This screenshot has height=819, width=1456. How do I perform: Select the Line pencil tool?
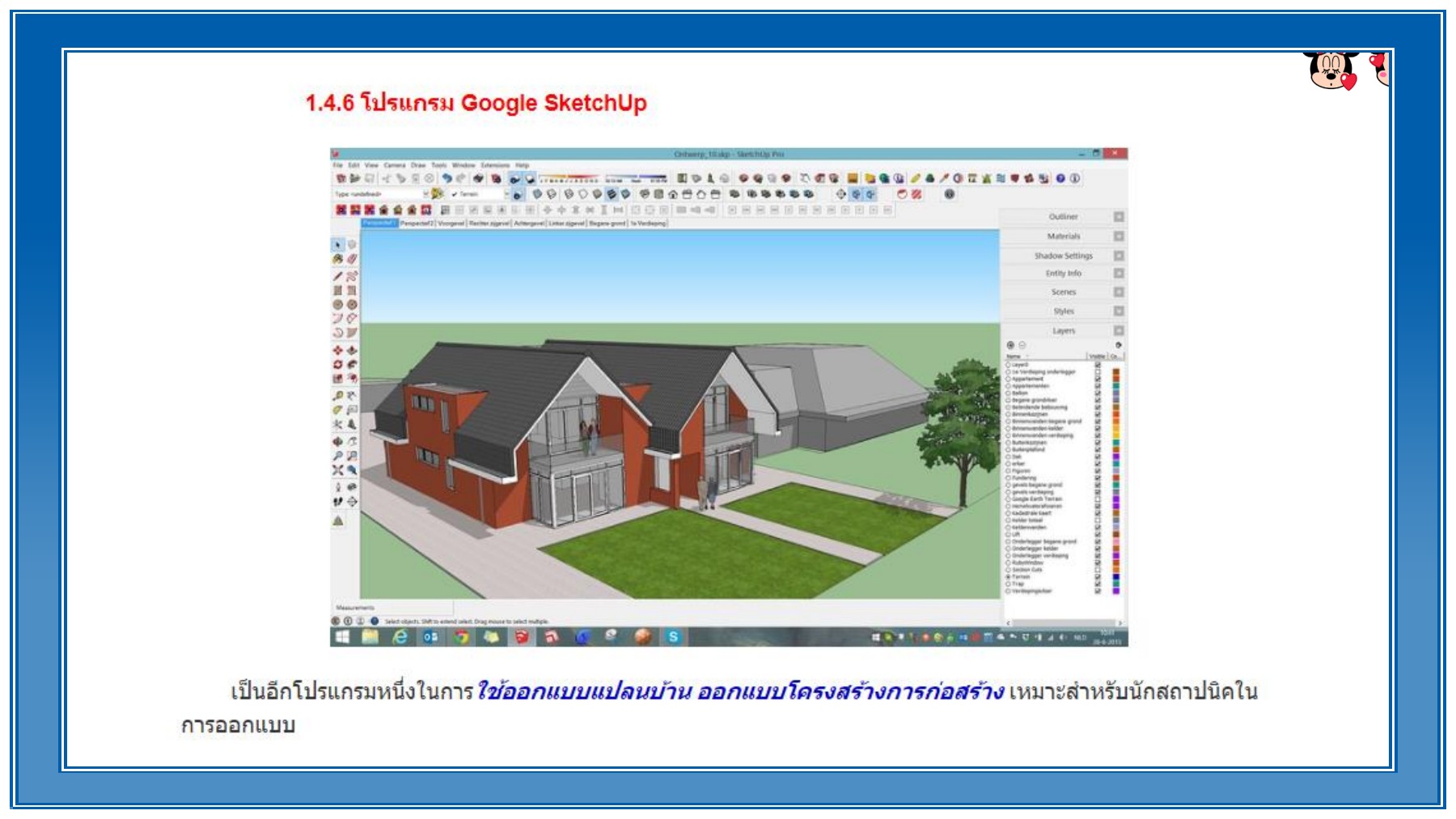338,276
